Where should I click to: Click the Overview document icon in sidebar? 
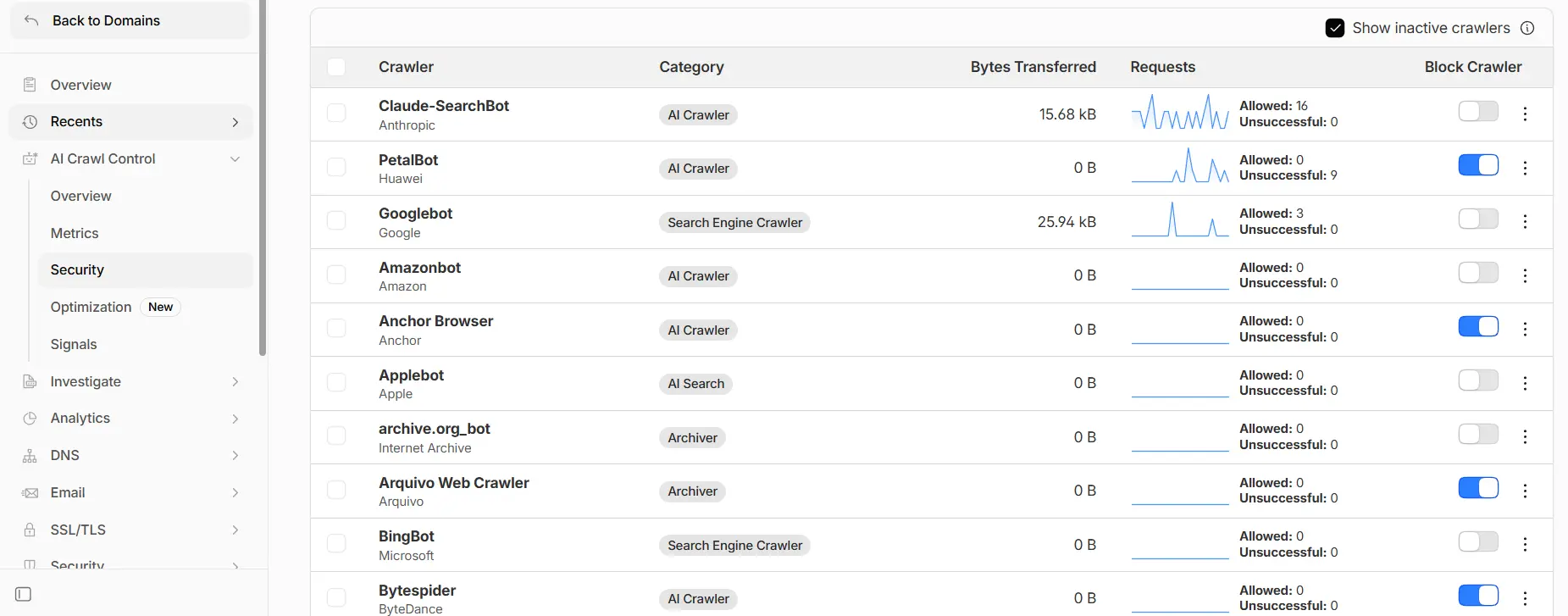point(30,85)
